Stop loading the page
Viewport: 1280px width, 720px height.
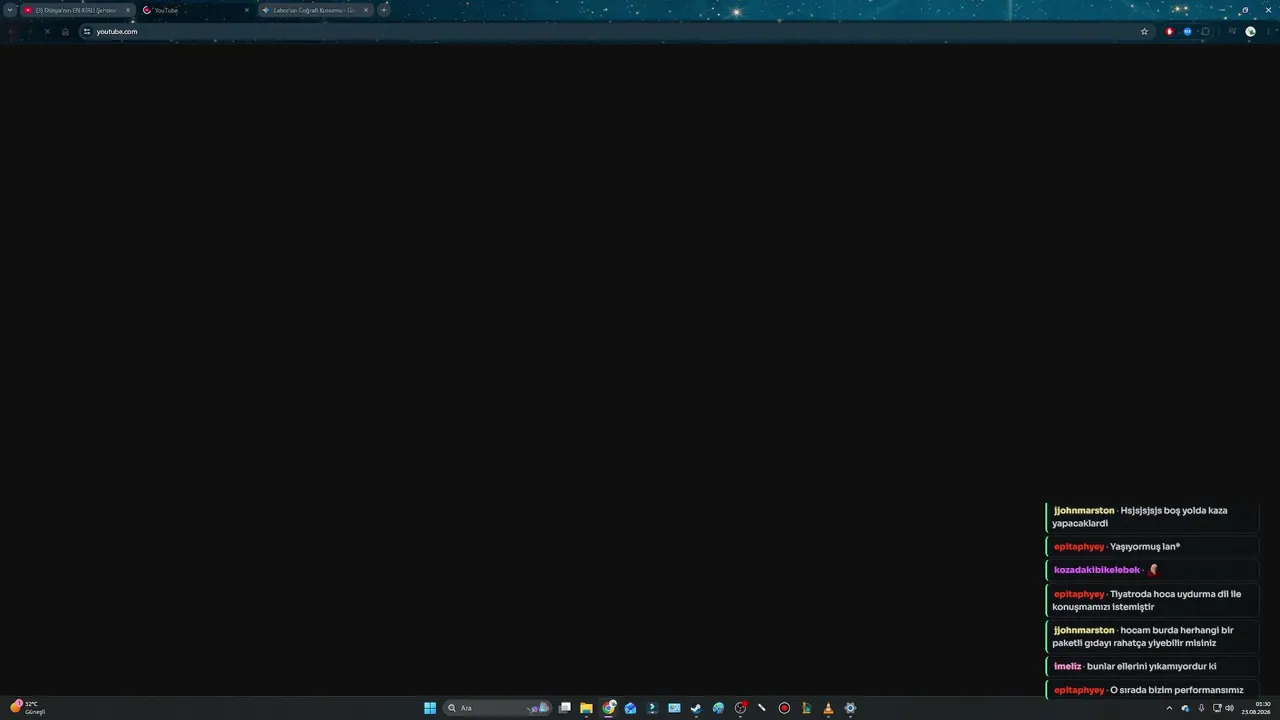tap(47, 31)
